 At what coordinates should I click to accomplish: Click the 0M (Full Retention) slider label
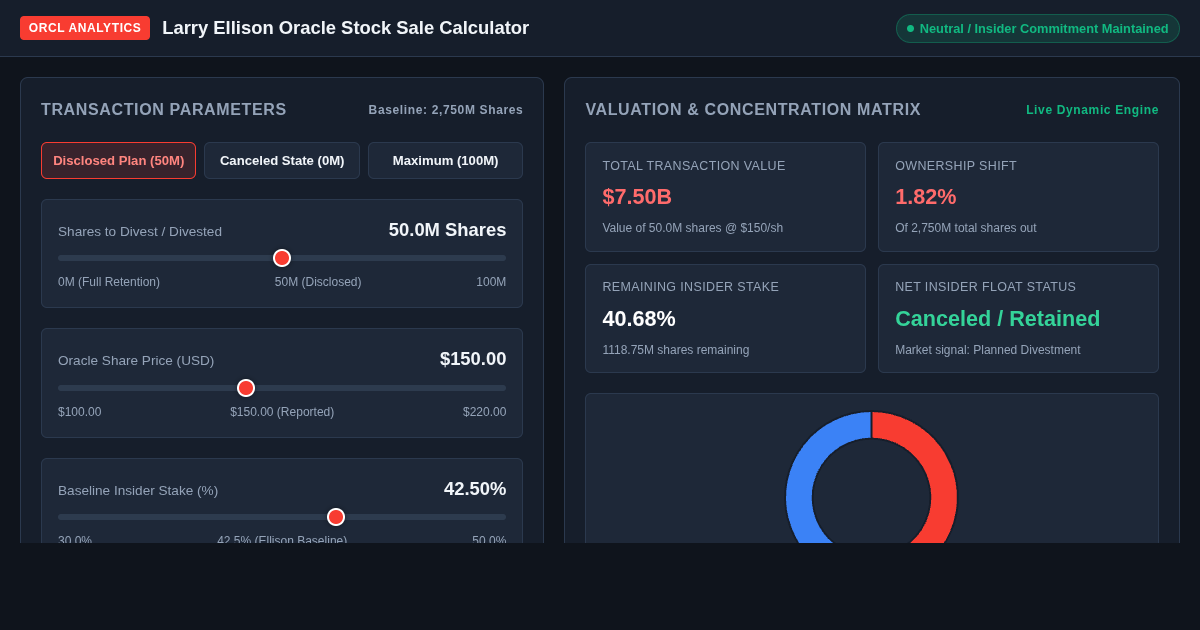coord(109,282)
